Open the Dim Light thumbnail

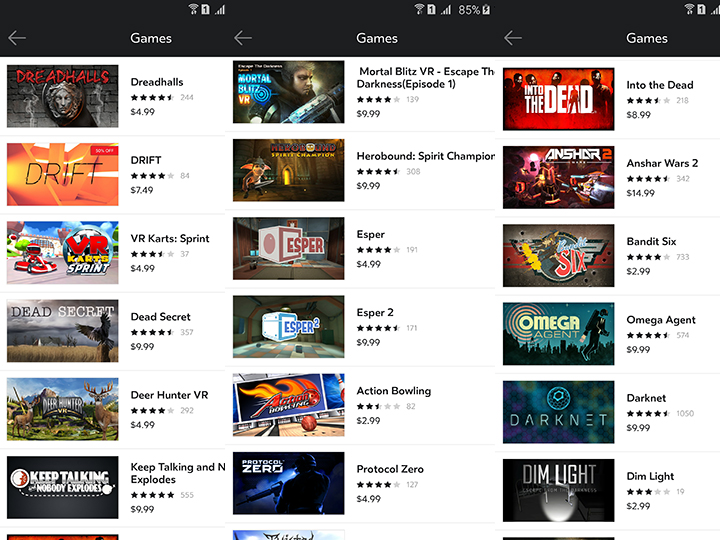558,490
